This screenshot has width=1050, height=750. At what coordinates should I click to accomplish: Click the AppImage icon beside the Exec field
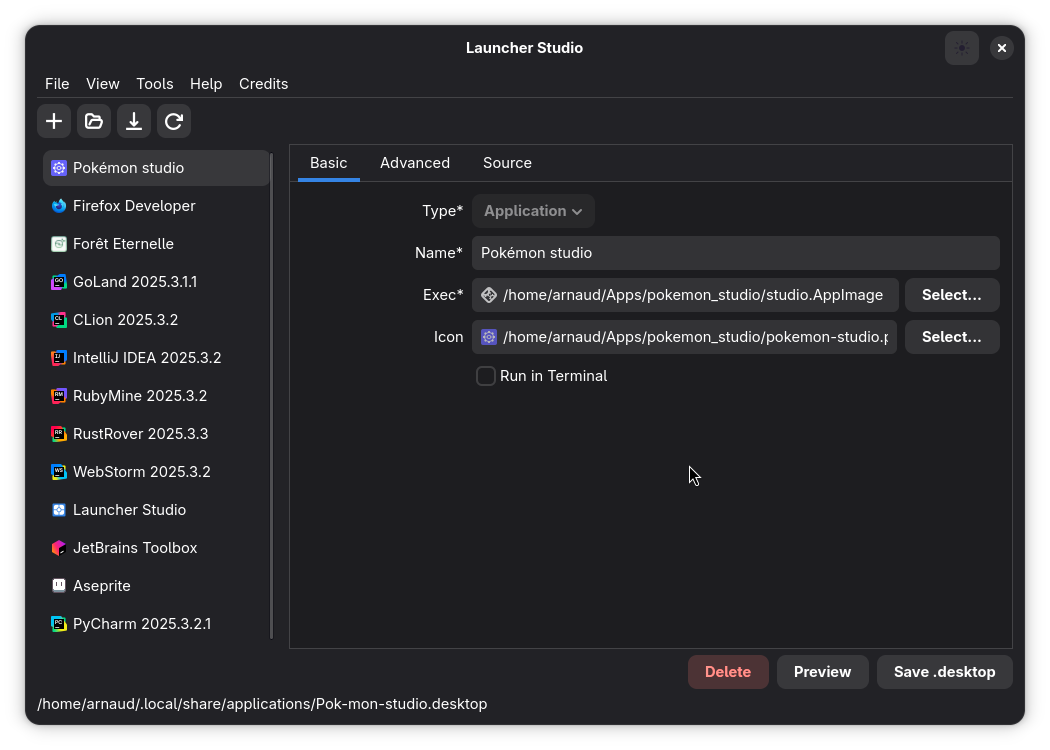point(488,294)
